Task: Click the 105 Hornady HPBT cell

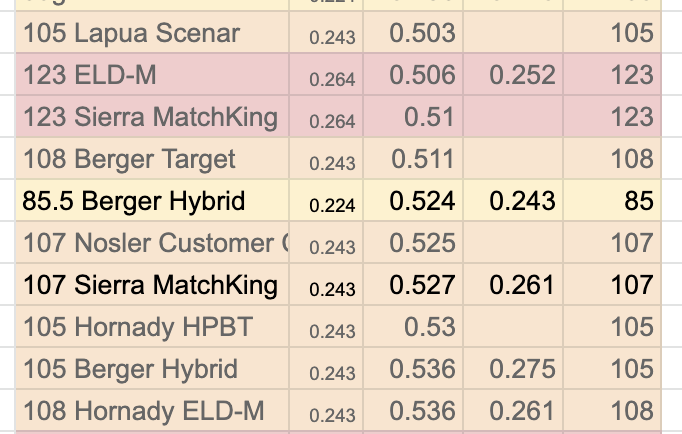Action: (152, 326)
